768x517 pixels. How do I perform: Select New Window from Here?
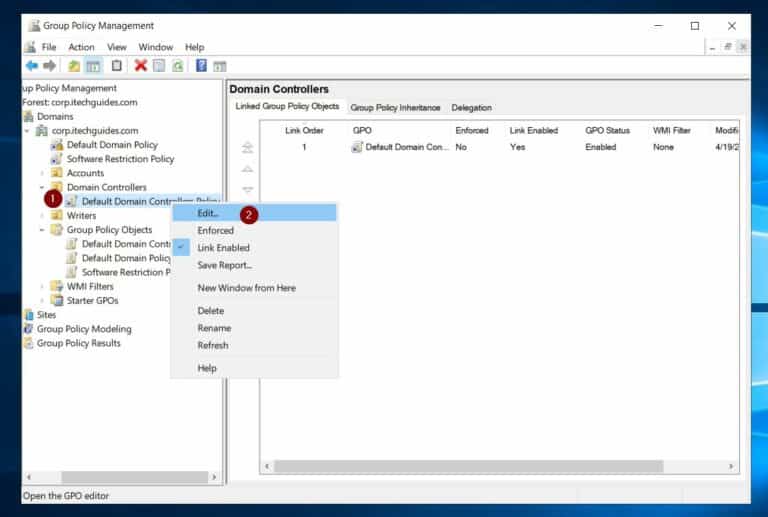pyautogui.click(x=254, y=288)
